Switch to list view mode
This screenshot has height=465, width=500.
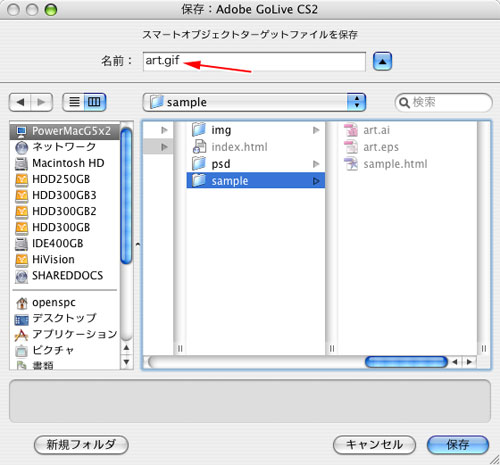tap(74, 102)
